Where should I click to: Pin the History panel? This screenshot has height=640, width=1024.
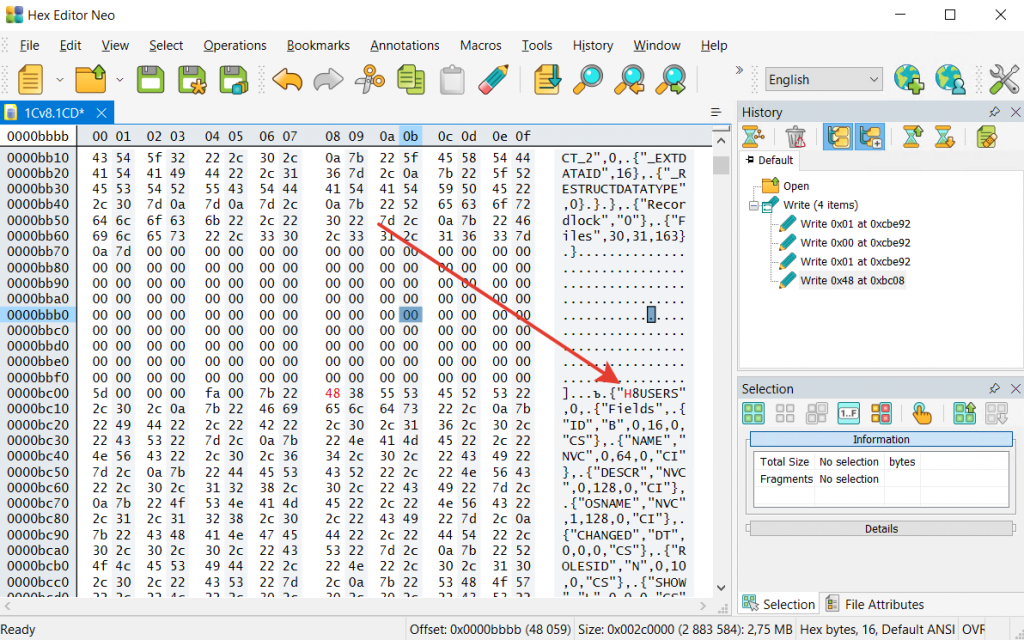[995, 112]
